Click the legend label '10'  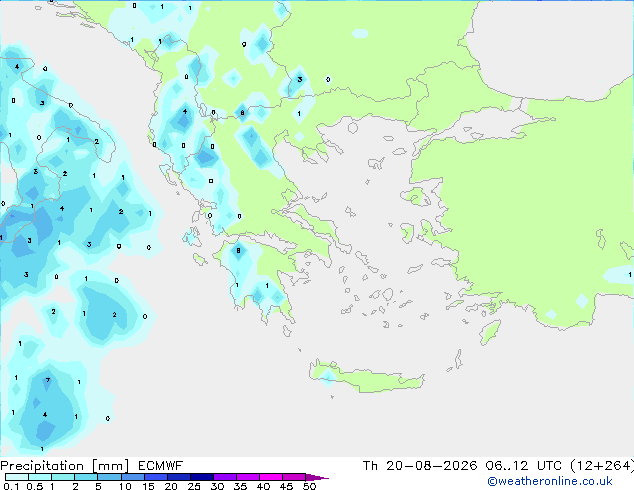tap(125, 486)
